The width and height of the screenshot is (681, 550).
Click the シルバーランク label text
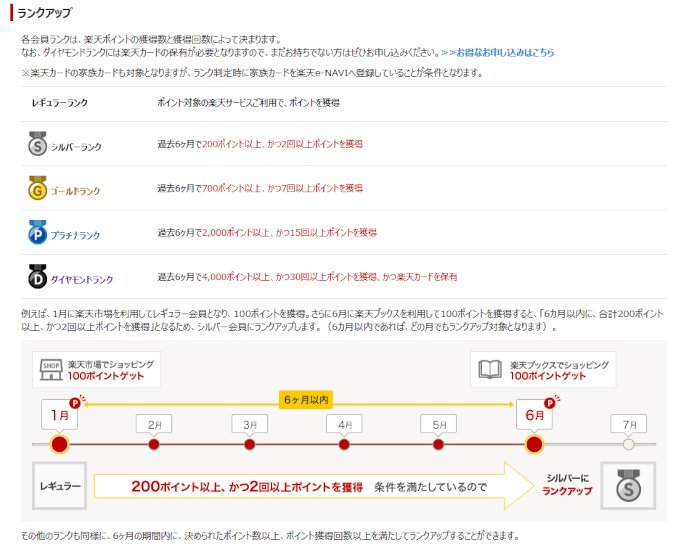[x=78, y=146]
